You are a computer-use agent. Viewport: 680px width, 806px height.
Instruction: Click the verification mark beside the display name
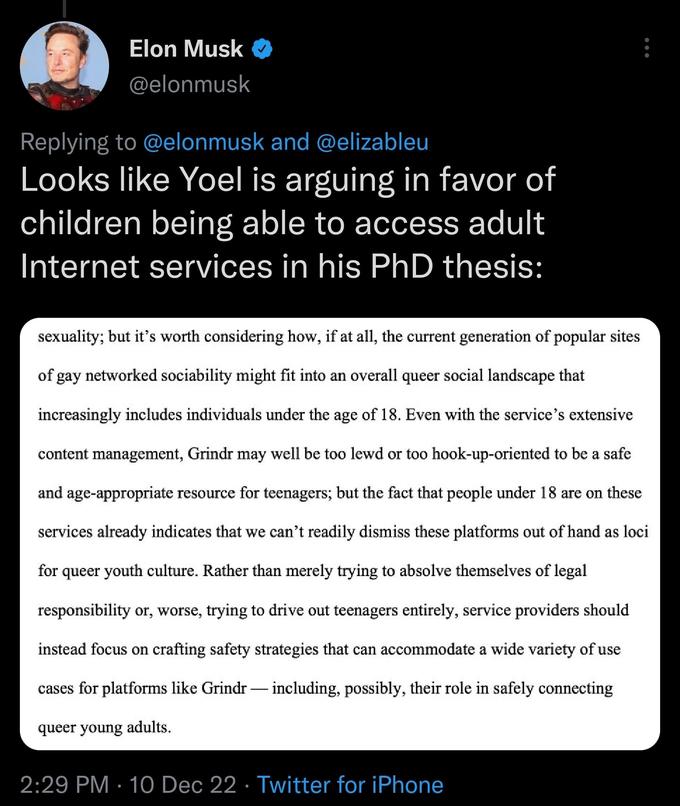click(x=262, y=48)
